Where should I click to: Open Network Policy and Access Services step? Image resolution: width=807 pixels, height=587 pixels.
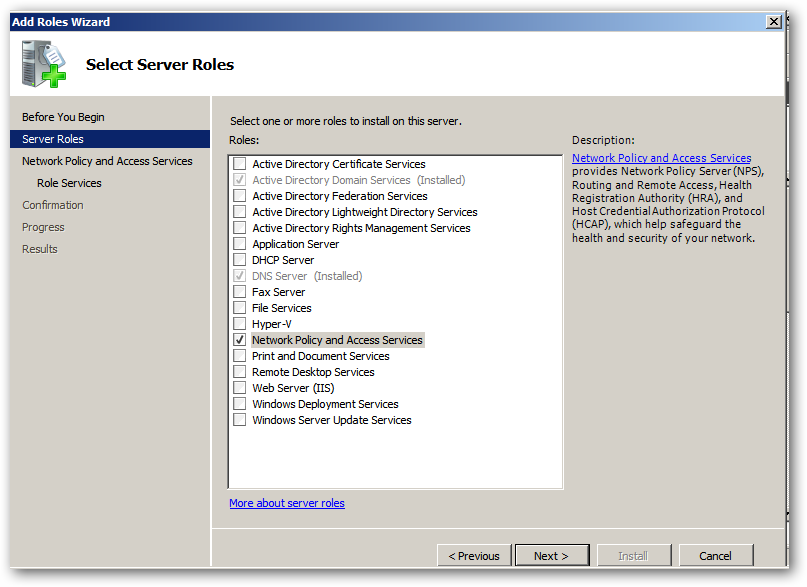107,161
